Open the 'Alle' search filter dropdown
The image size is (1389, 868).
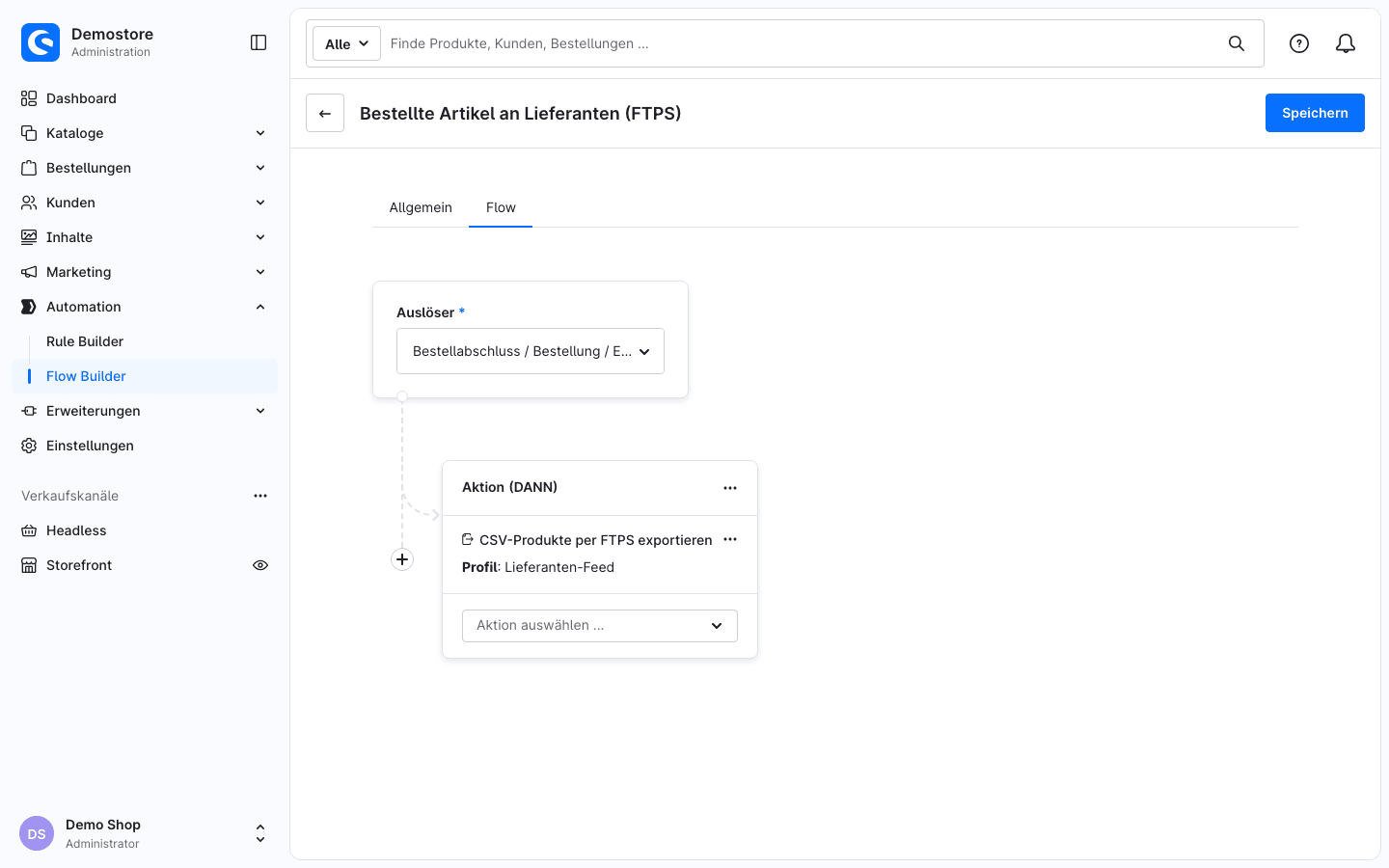click(346, 43)
